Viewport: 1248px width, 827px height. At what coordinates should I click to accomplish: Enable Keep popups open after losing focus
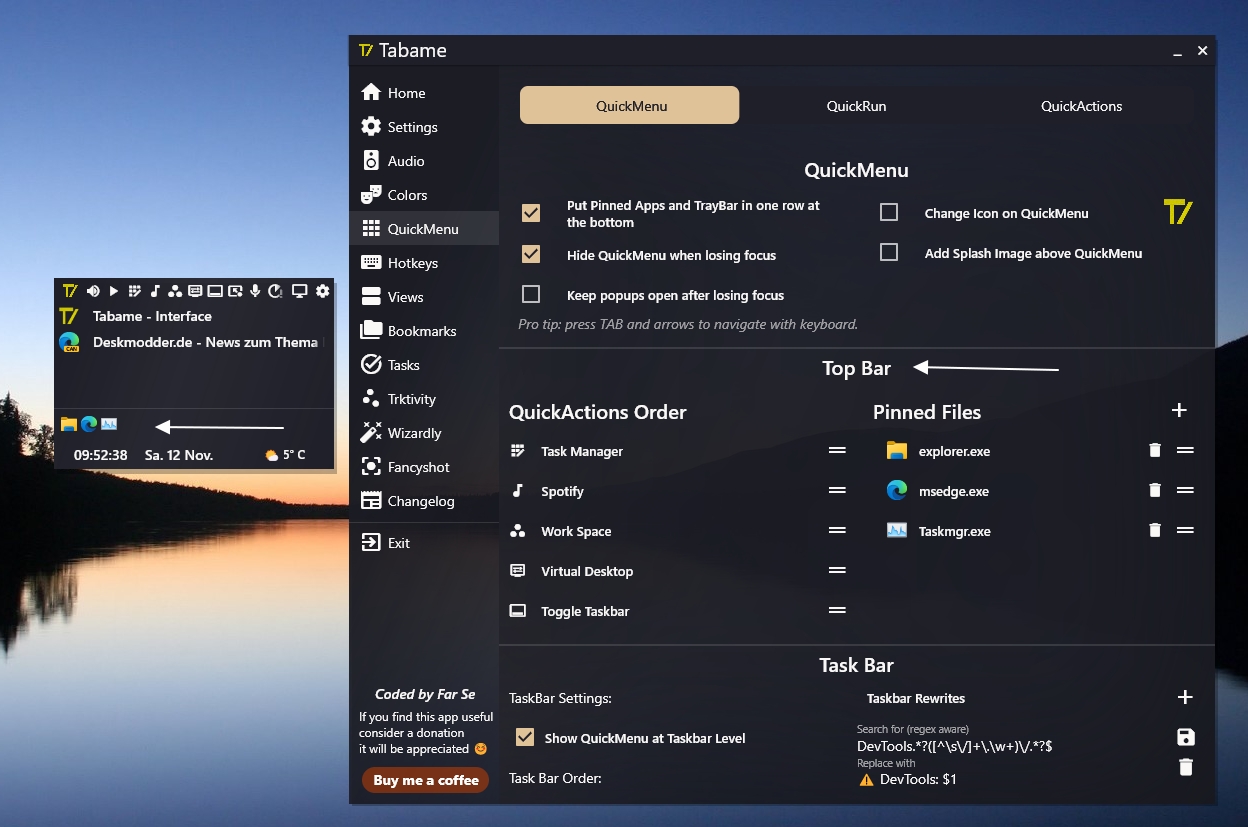531,294
